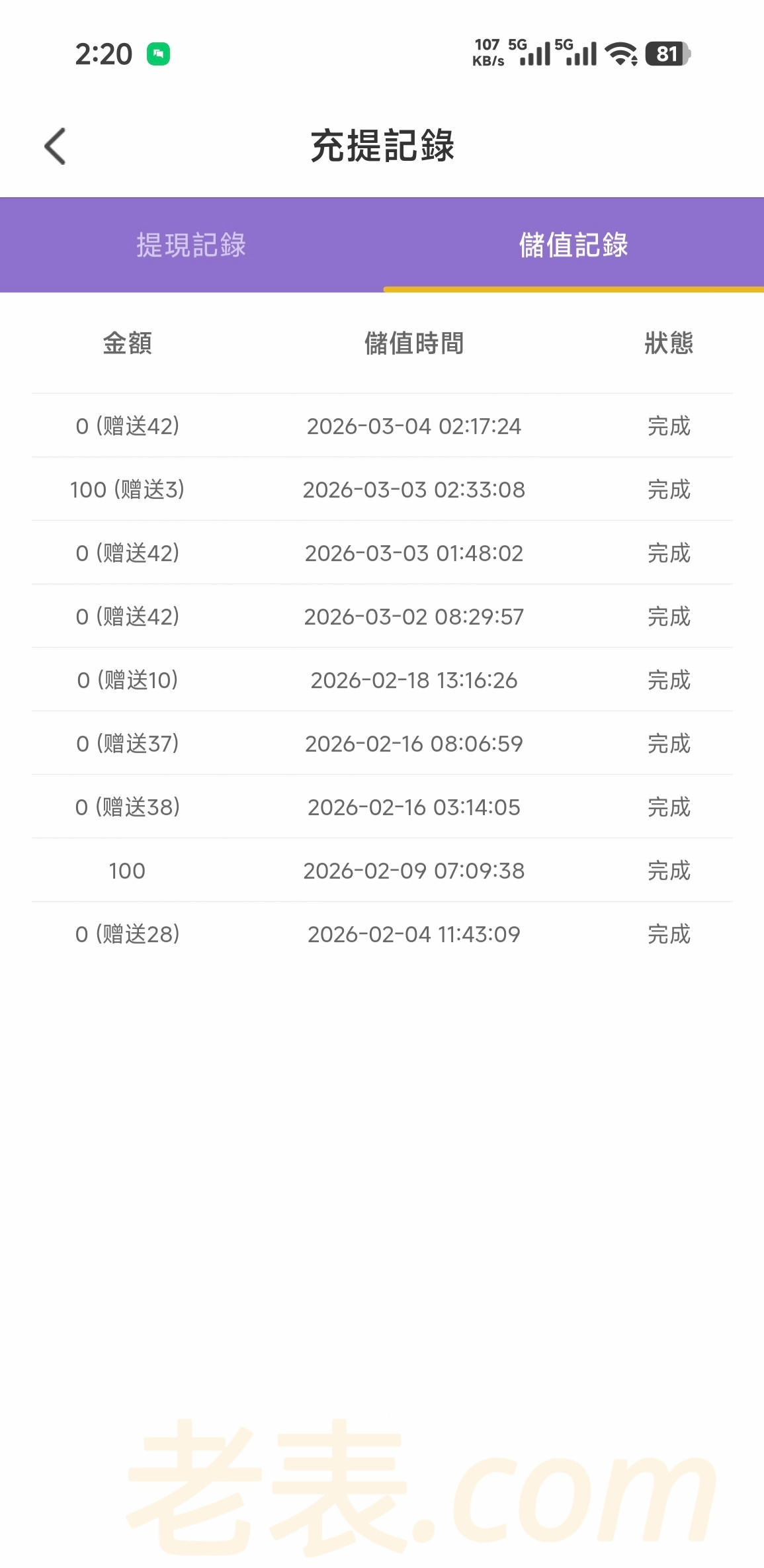
Task: Tap the 0 (赠送38) deposit entry
Action: (x=128, y=807)
